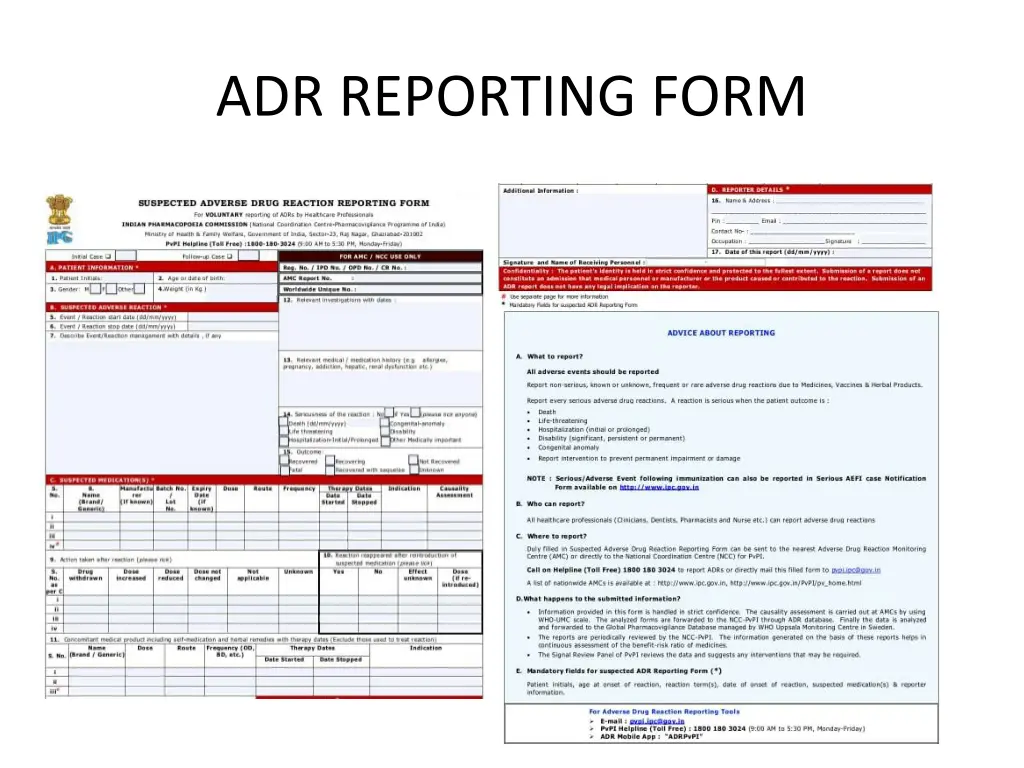
Task: Open the http://www.ipc.gov.in link in NOTE
Action: click(659, 487)
